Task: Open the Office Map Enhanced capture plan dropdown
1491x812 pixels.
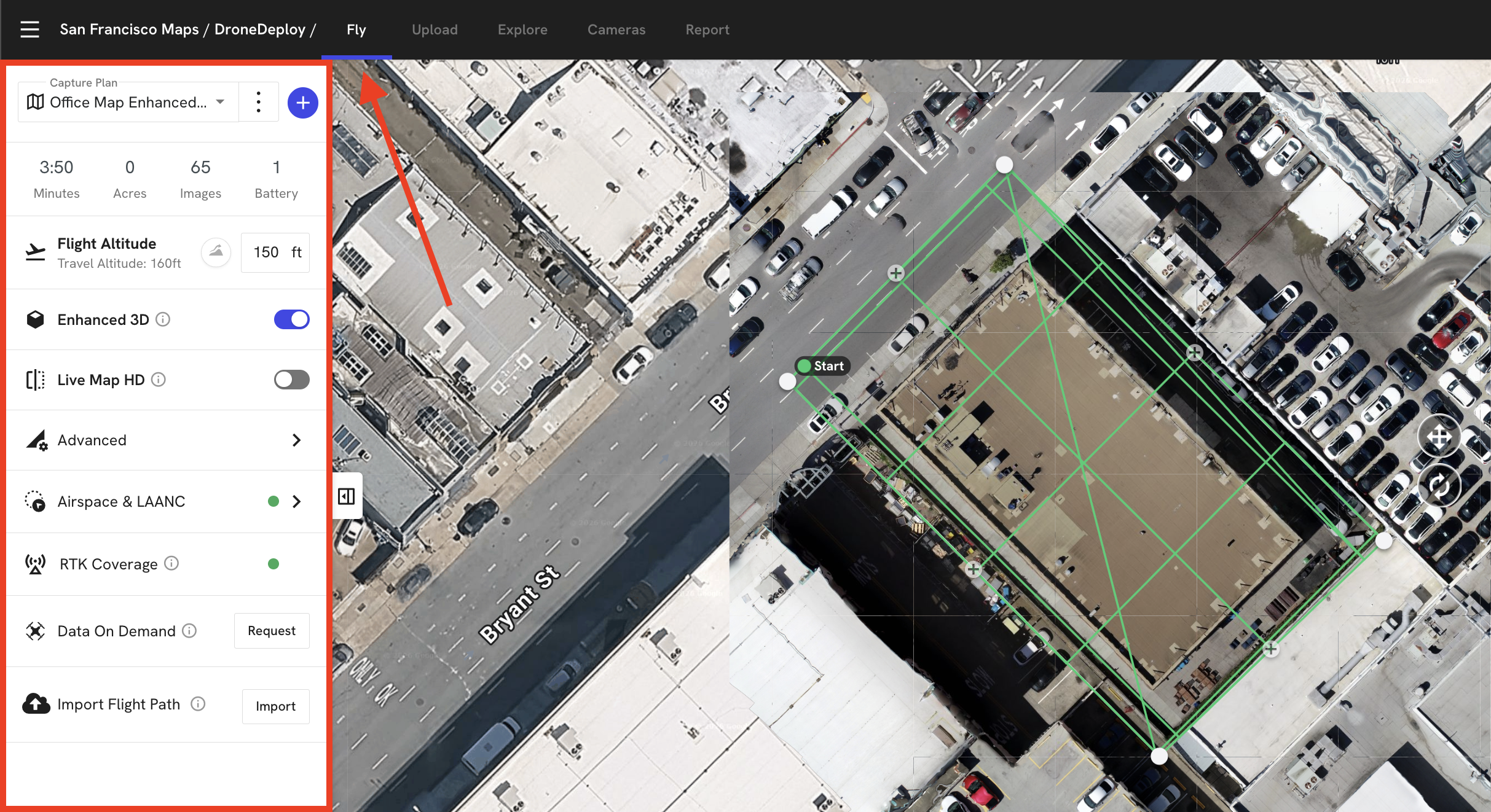Action: pos(128,103)
